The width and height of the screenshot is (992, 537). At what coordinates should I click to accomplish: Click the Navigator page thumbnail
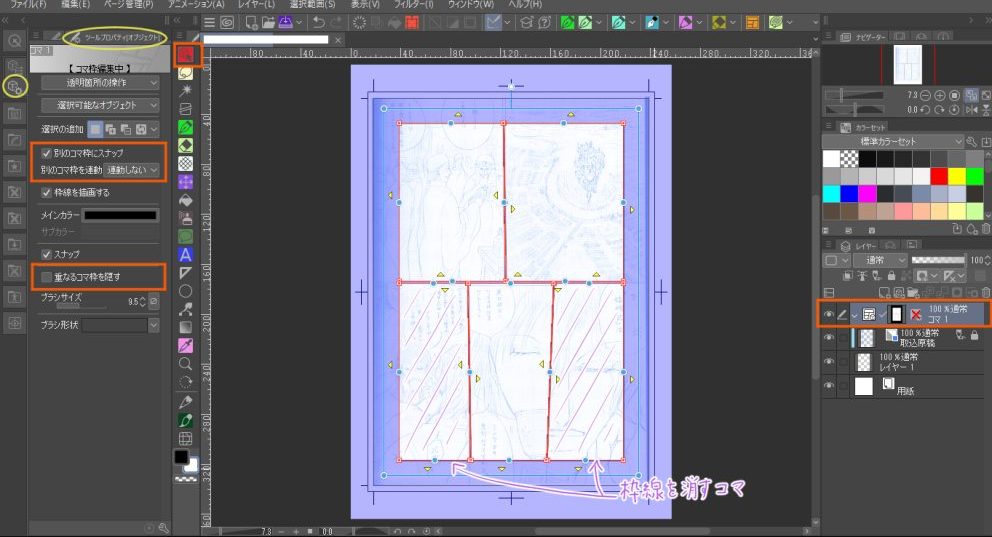pyautogui.click(x=907, y=63)
